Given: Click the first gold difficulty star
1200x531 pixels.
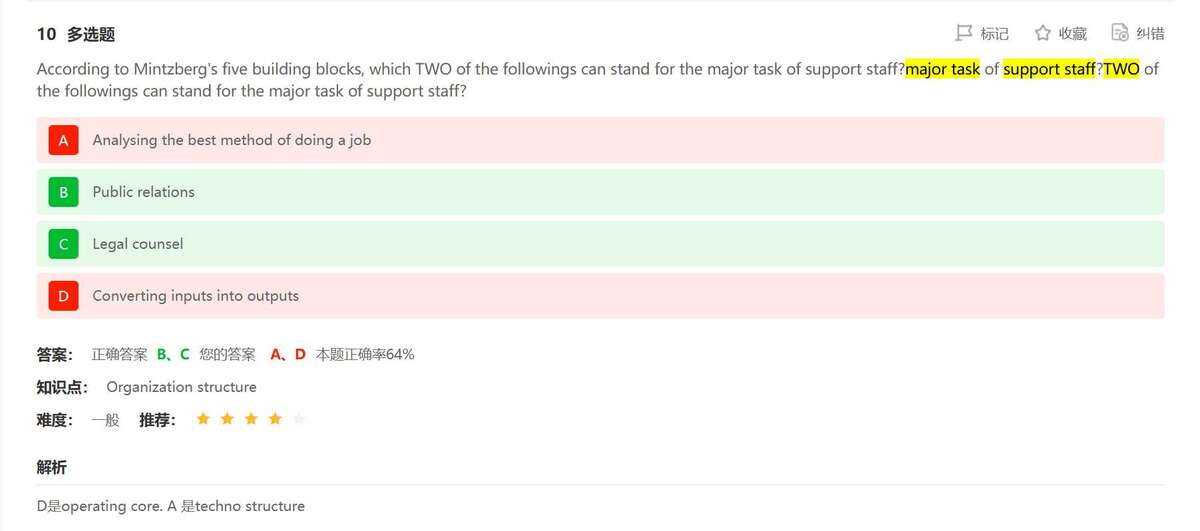Looking at the screenshot, I should (x=203, y=419).
